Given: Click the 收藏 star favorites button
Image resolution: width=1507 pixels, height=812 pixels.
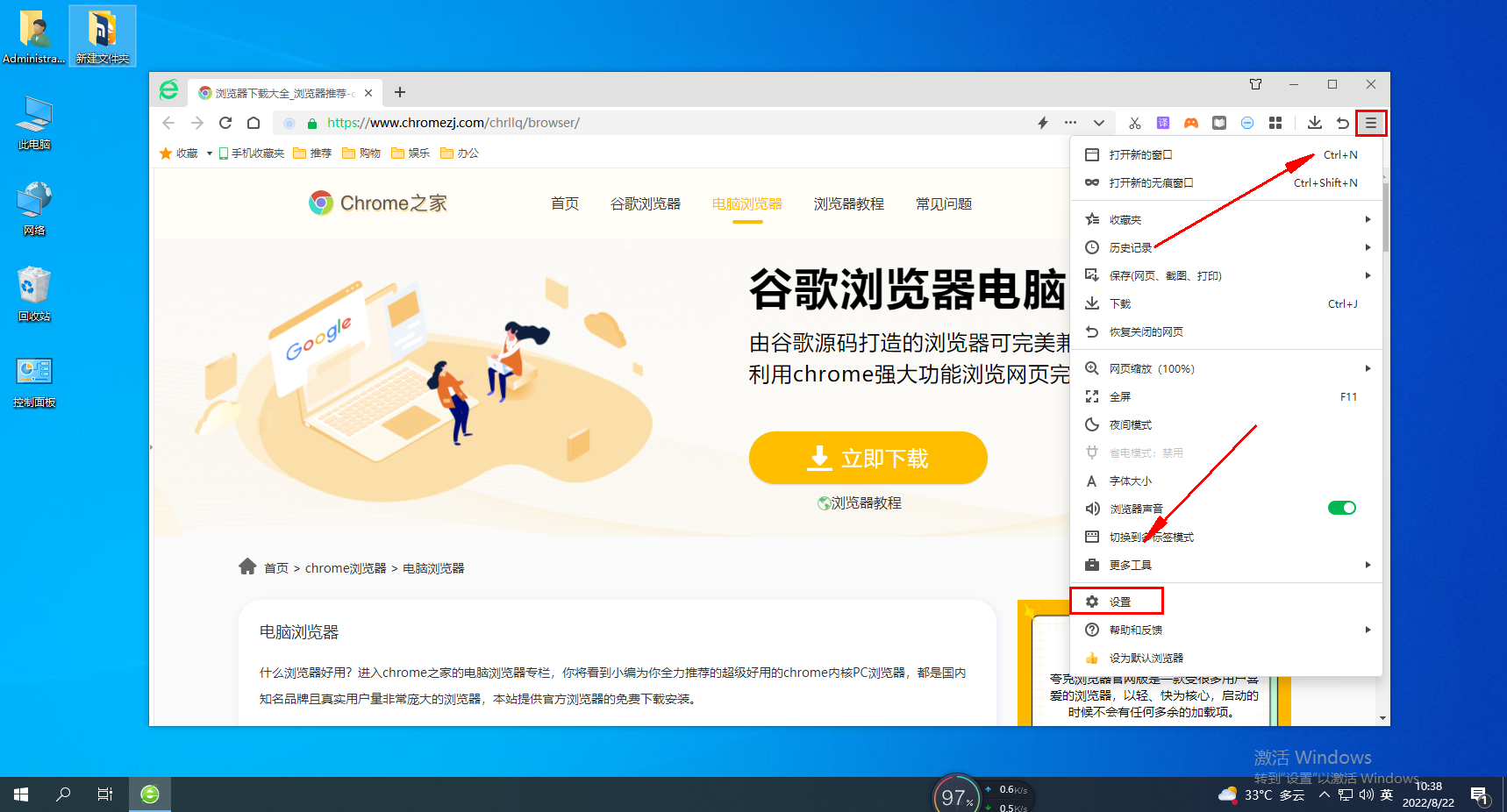Looking at the screenshot, I should pos(179,153).
